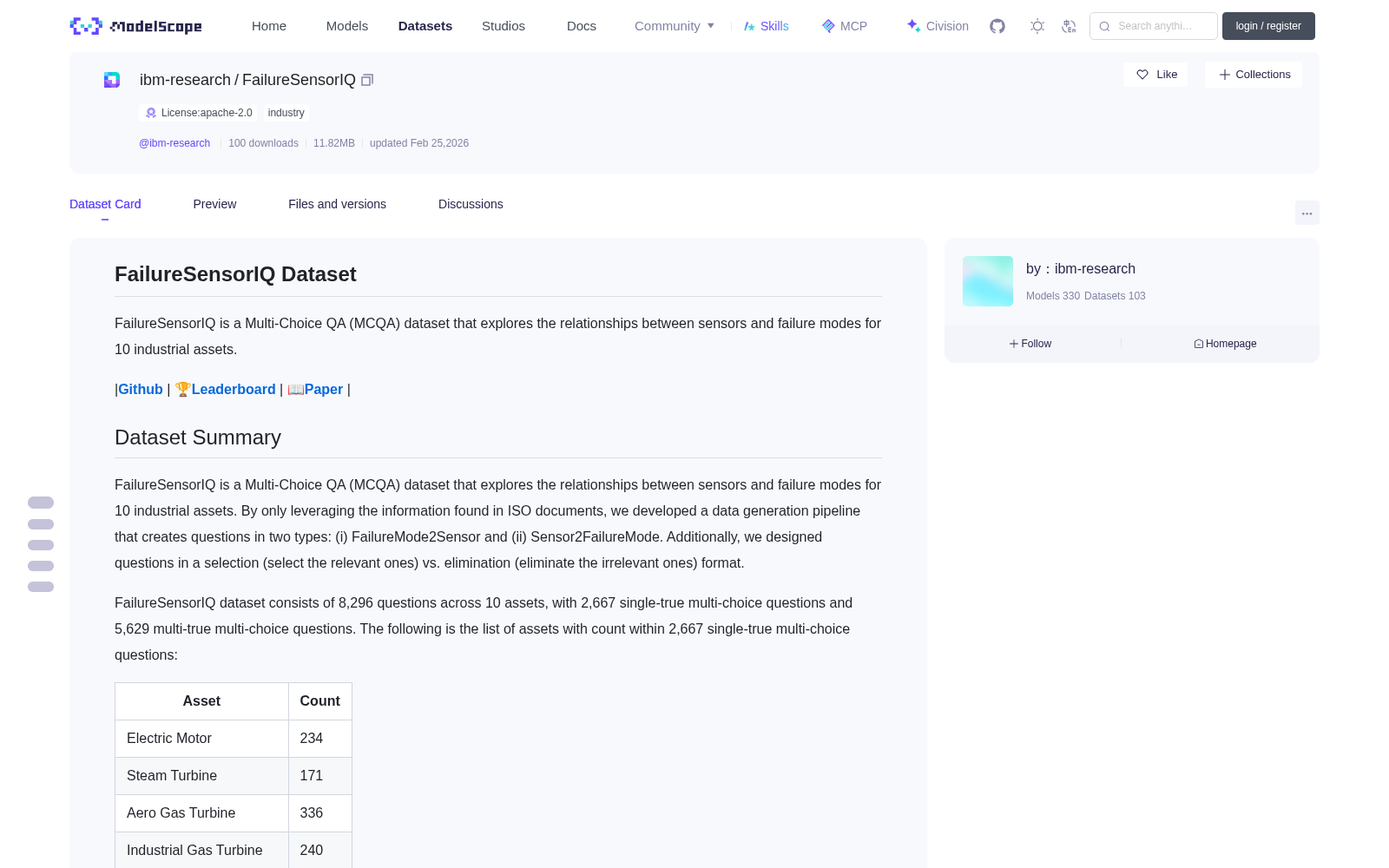Screen dimensions: 1389x868
Task: Follow ibm-research
Action: point(1030,344)
